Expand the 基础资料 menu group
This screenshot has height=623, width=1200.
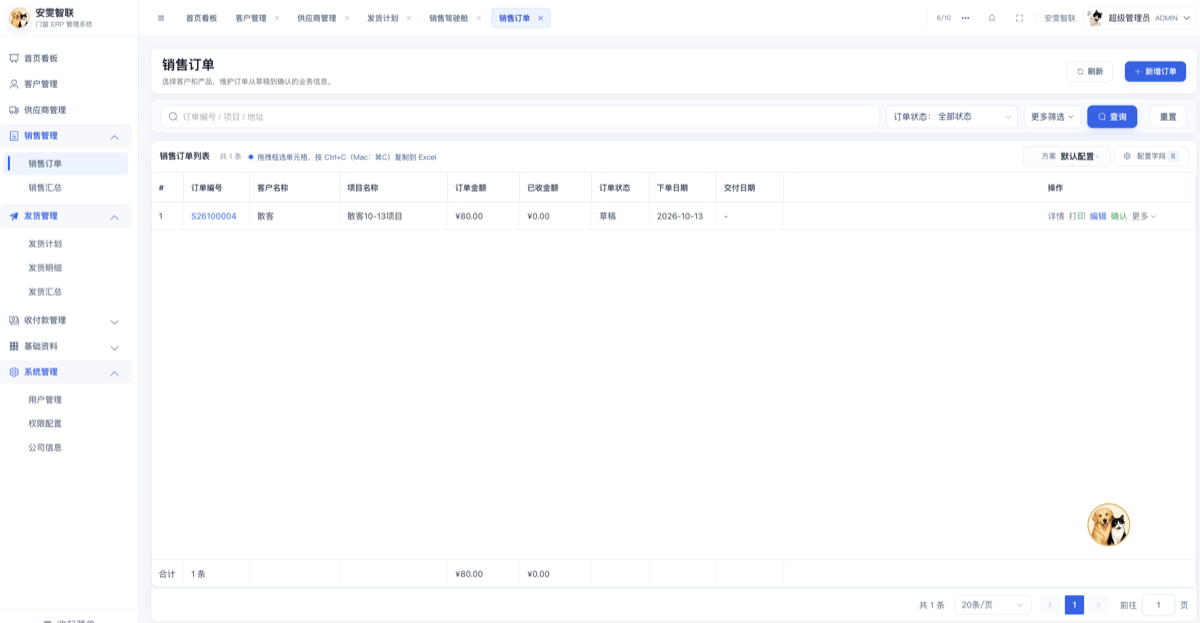click(x=114, y=347)
